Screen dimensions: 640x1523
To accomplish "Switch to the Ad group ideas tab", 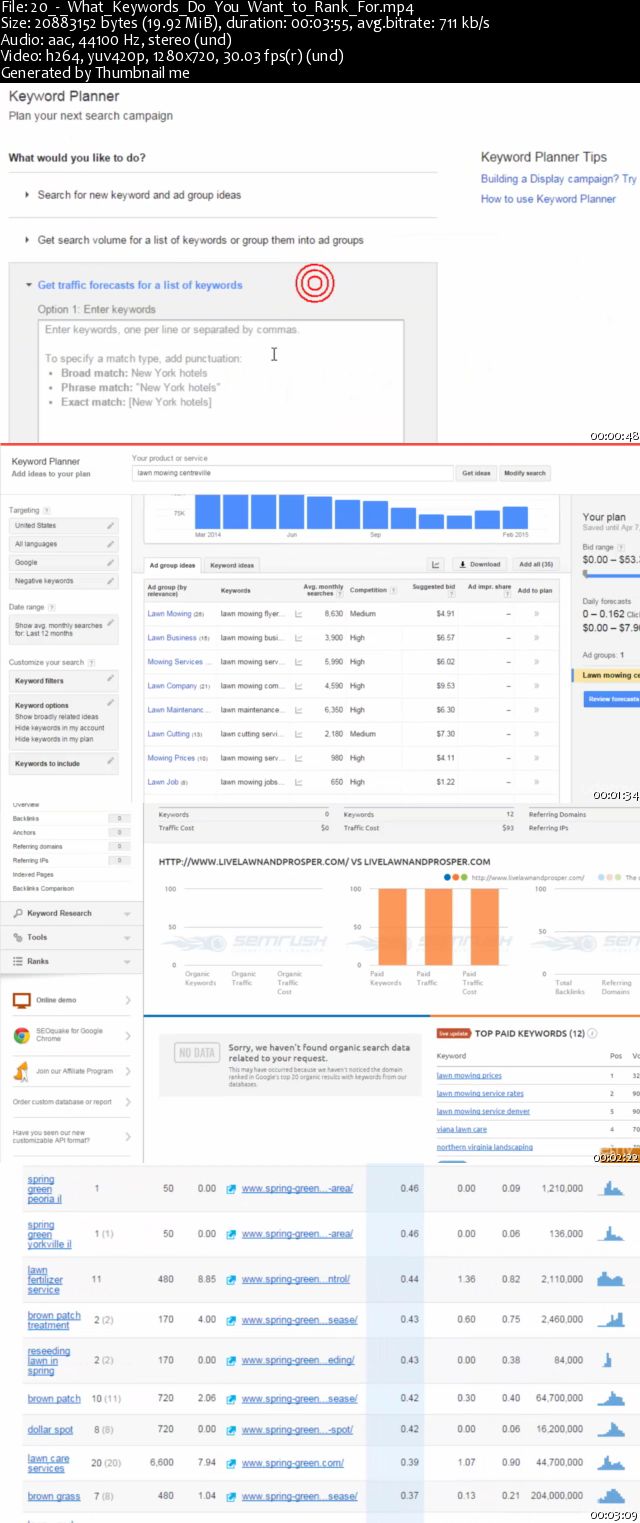I will [x=172, y=565].
